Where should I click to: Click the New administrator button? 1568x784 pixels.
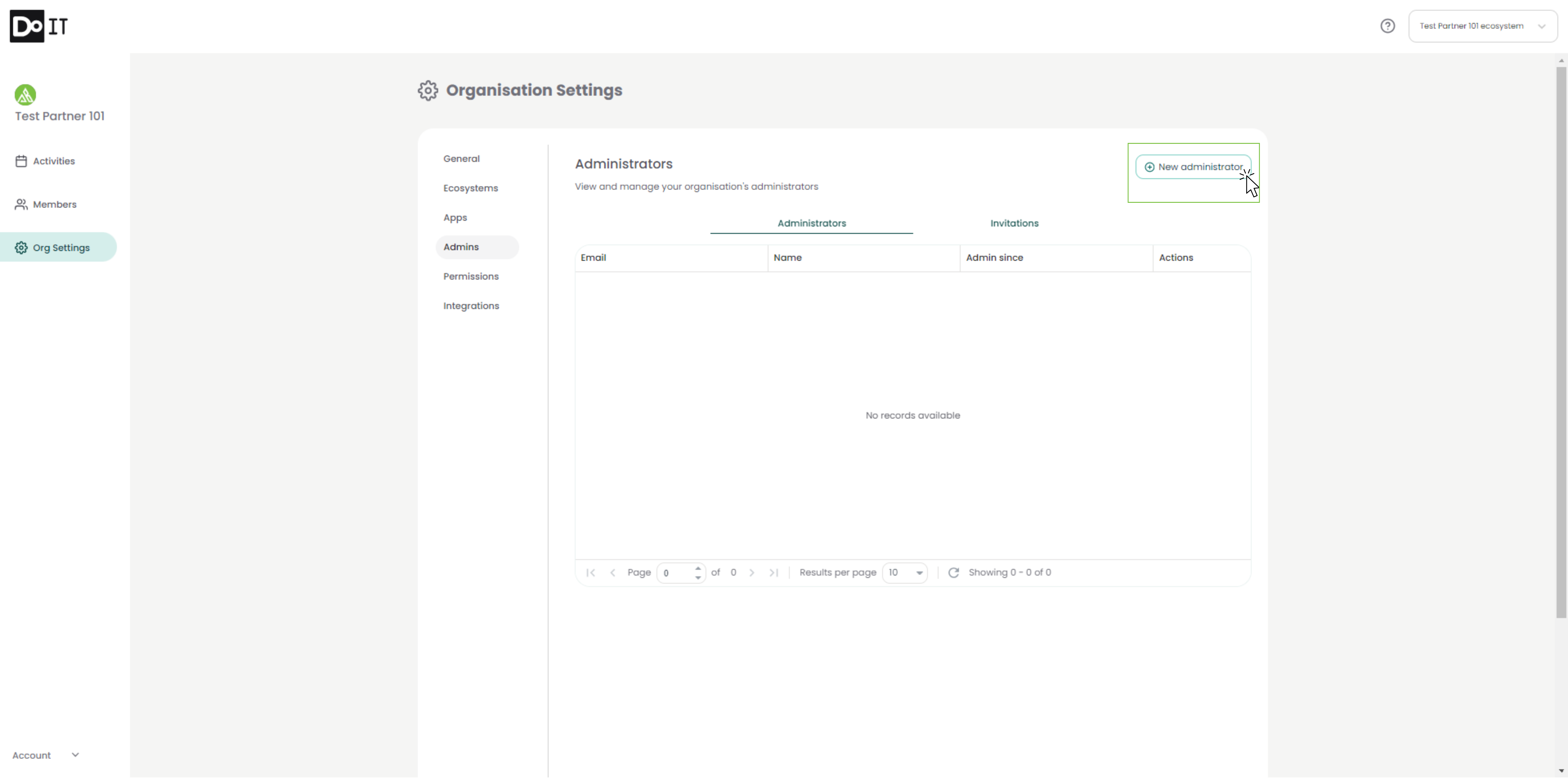pyautogui.click(x=1193, y=167)
